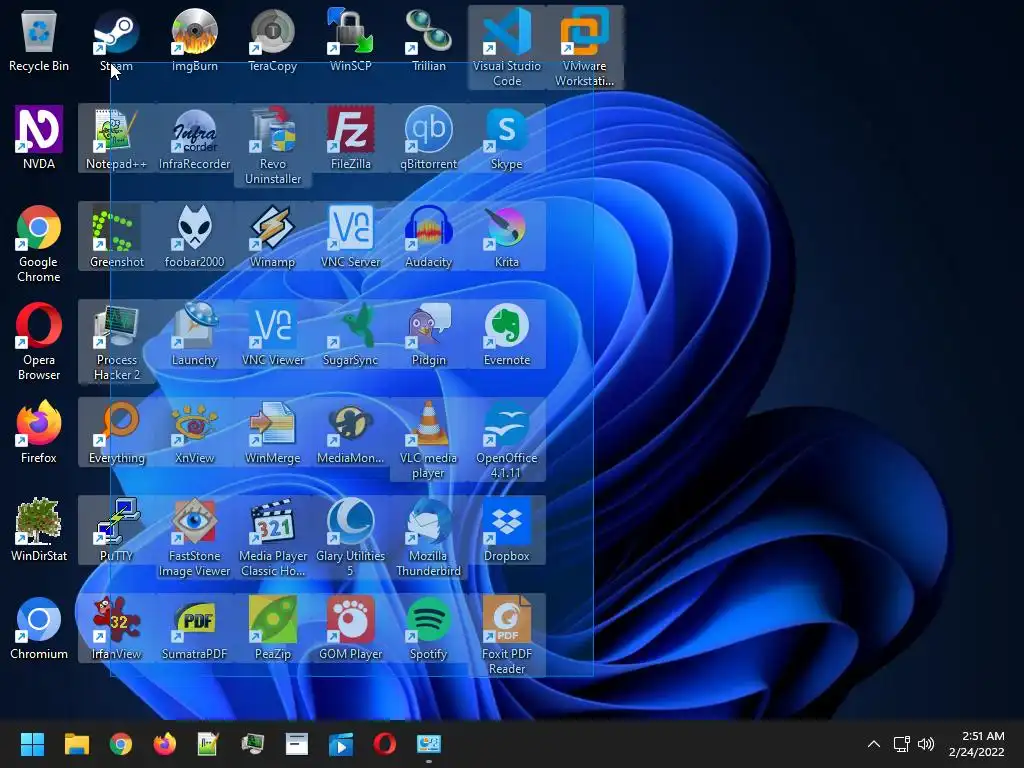Select the Recycle Bin desktop icon
1024x768 pixels.
pyautogui.click(x=39, y=40)
